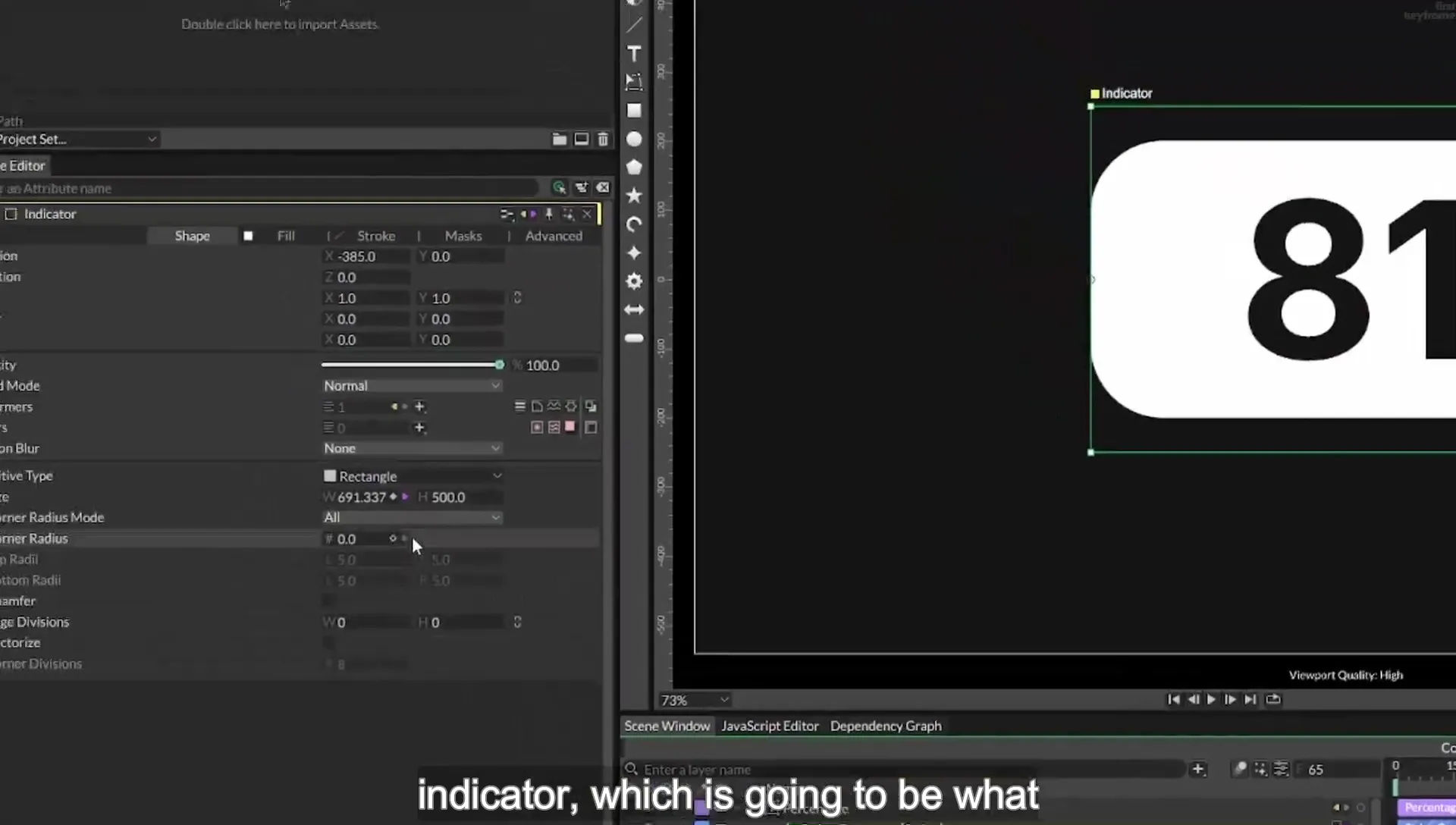
Task: Open Primitive Type Rectangle dropdown
Action: point(412,476)
